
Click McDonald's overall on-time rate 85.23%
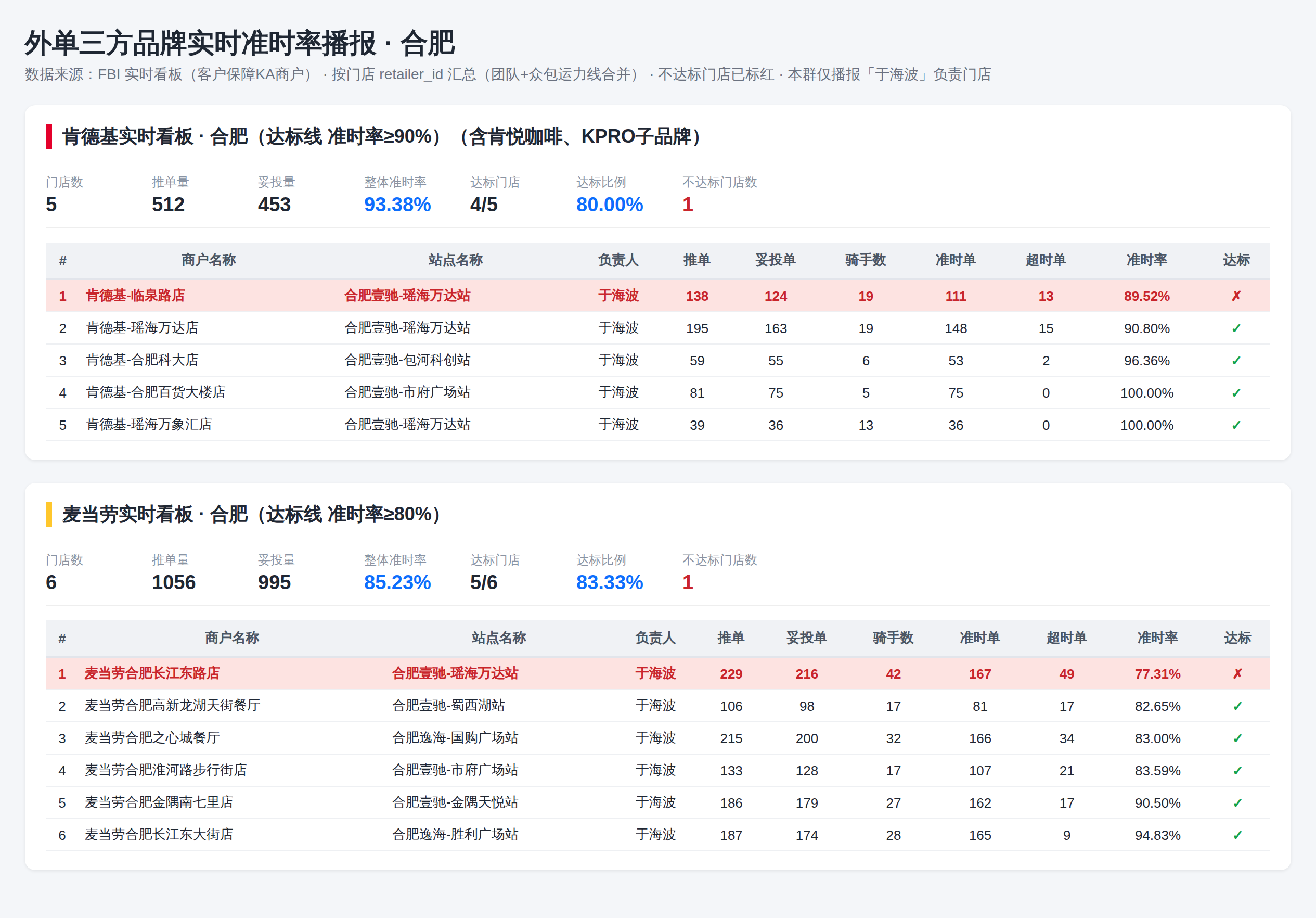[397, 582]
